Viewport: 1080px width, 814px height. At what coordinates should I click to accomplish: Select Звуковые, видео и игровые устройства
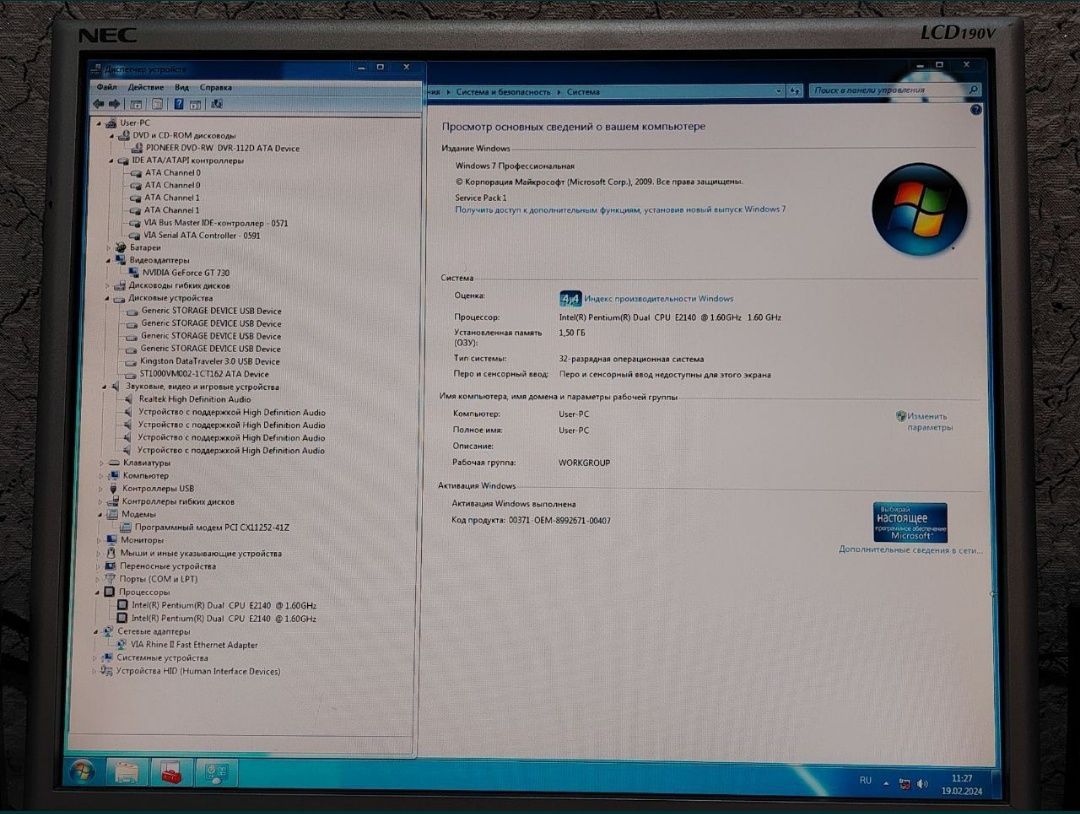click(202, 387)
